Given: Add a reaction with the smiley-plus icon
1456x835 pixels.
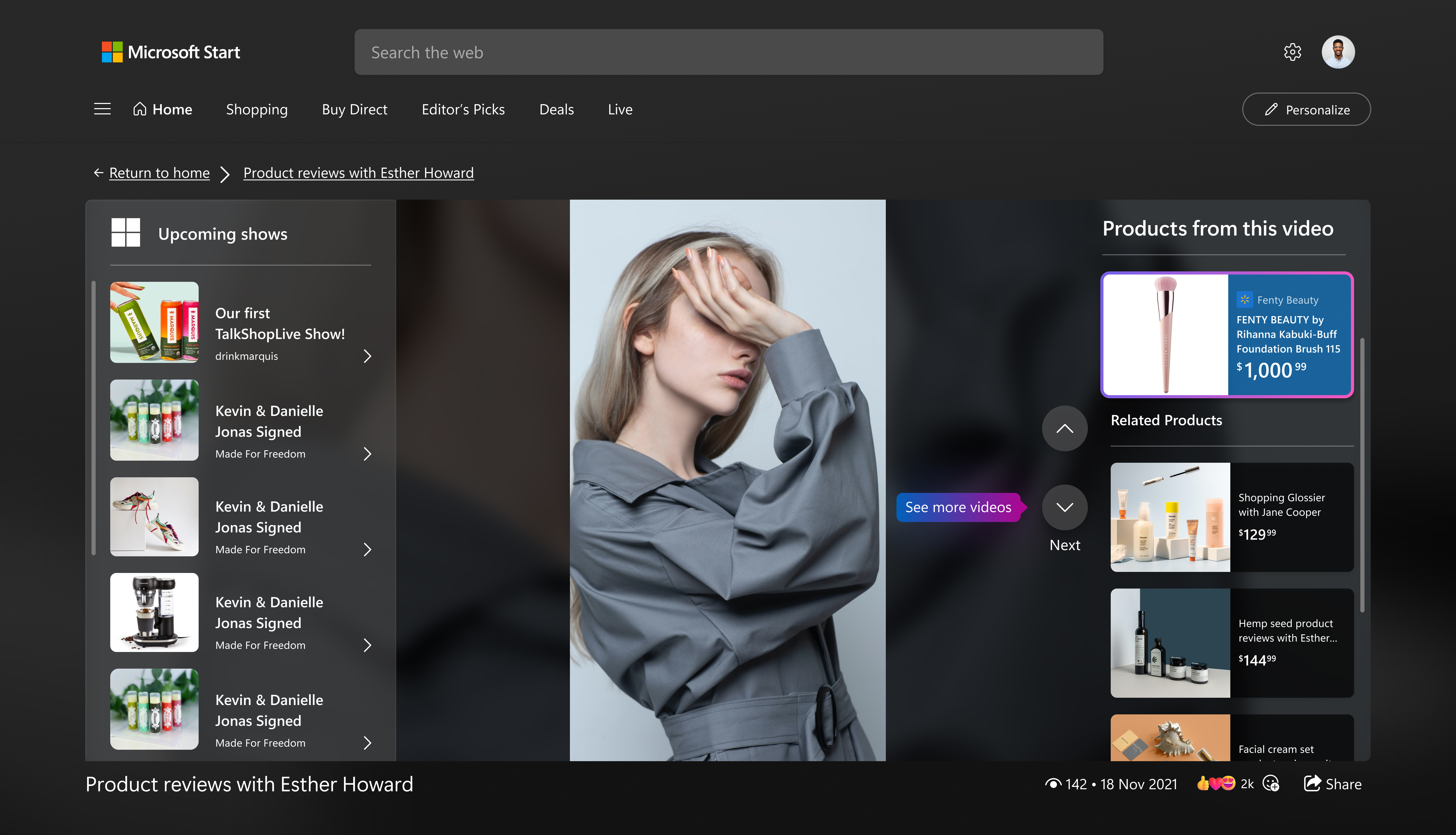Looking at the screenshot, I should tap(1271, 783).
